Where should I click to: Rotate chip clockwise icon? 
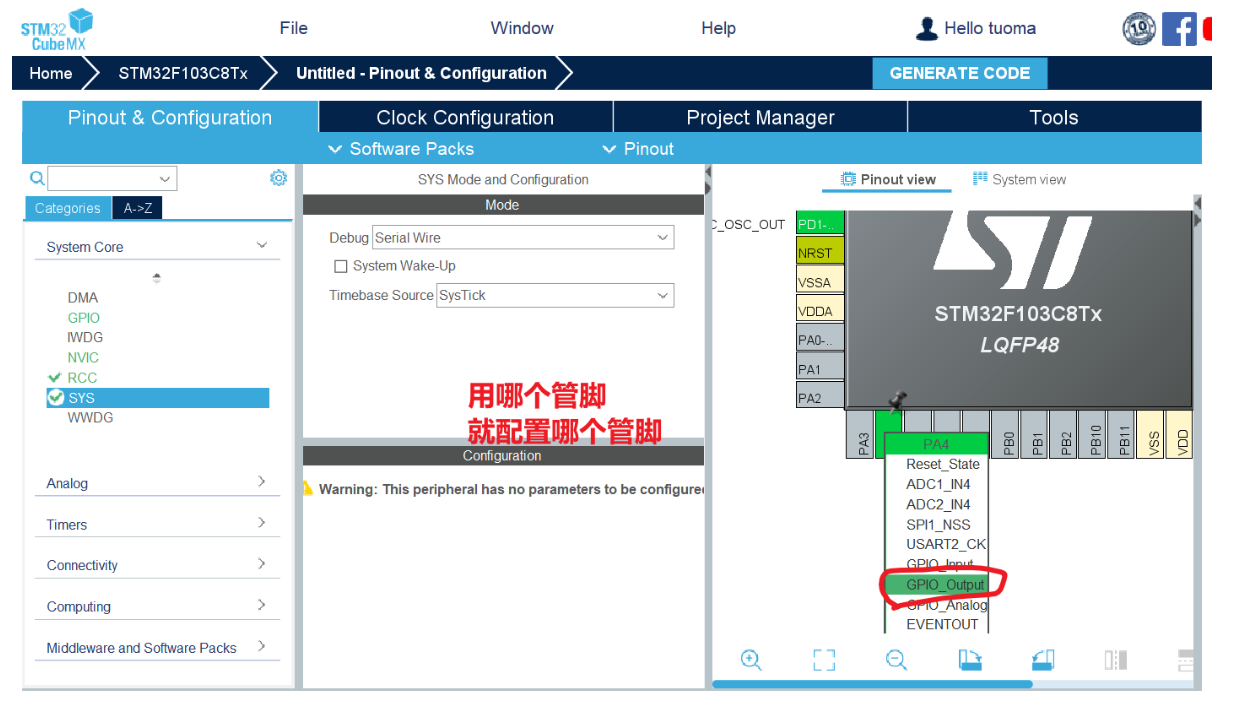(x=970, y=660)
